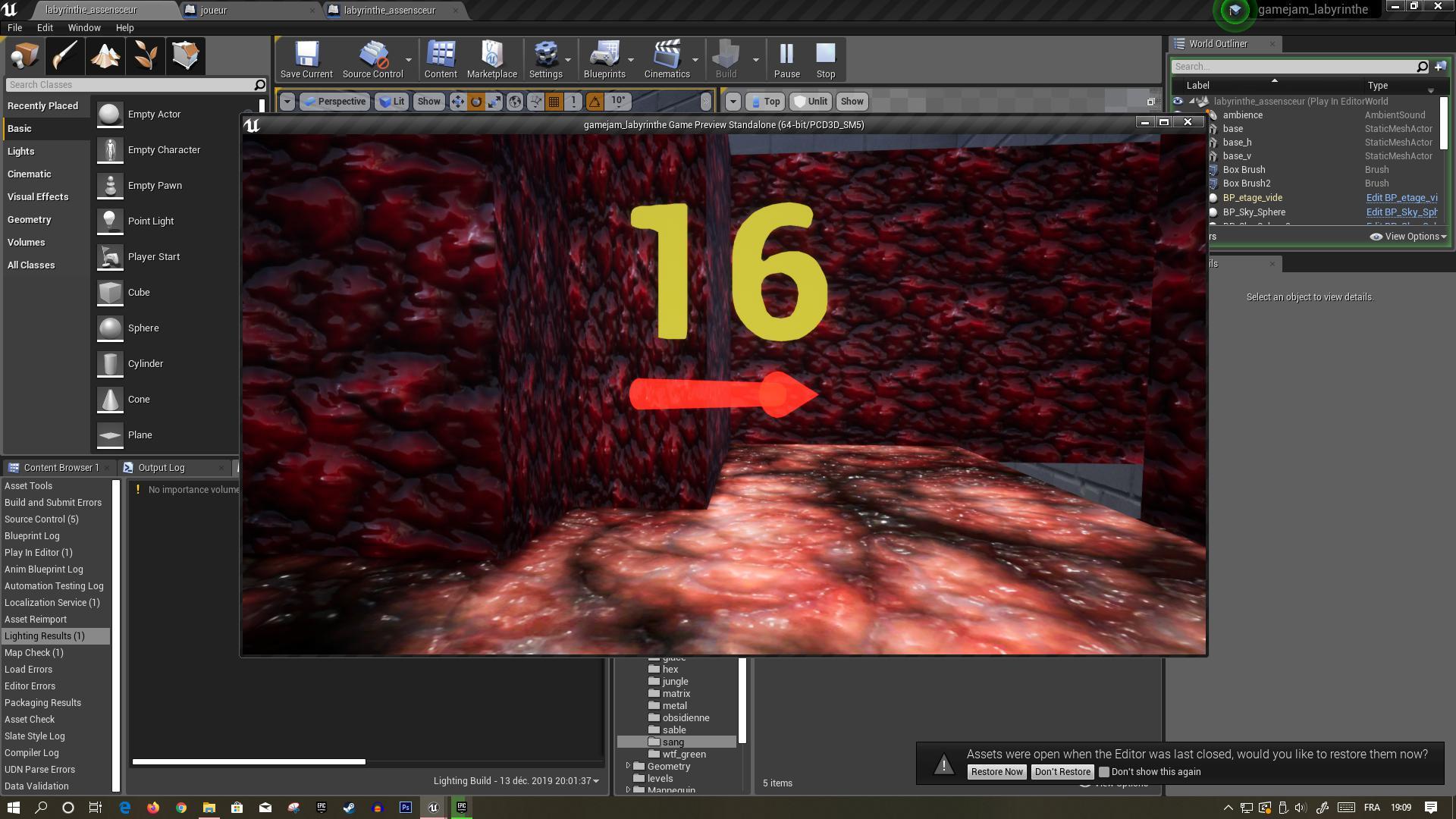Click the Search Classes input field
1456x819 pixels.
(x=129, y=85)
